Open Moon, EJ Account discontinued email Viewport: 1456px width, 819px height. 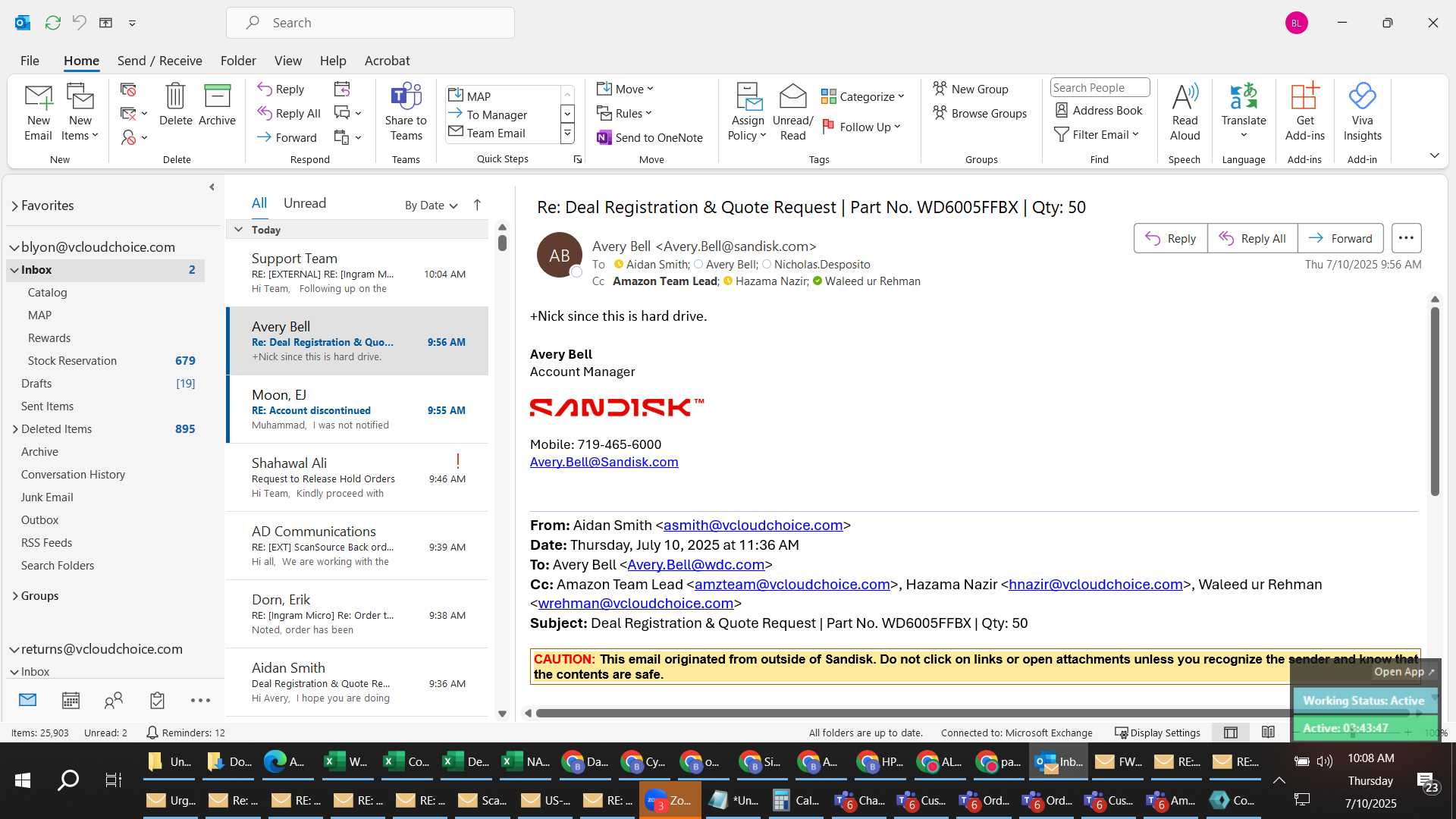click(357, 409)
